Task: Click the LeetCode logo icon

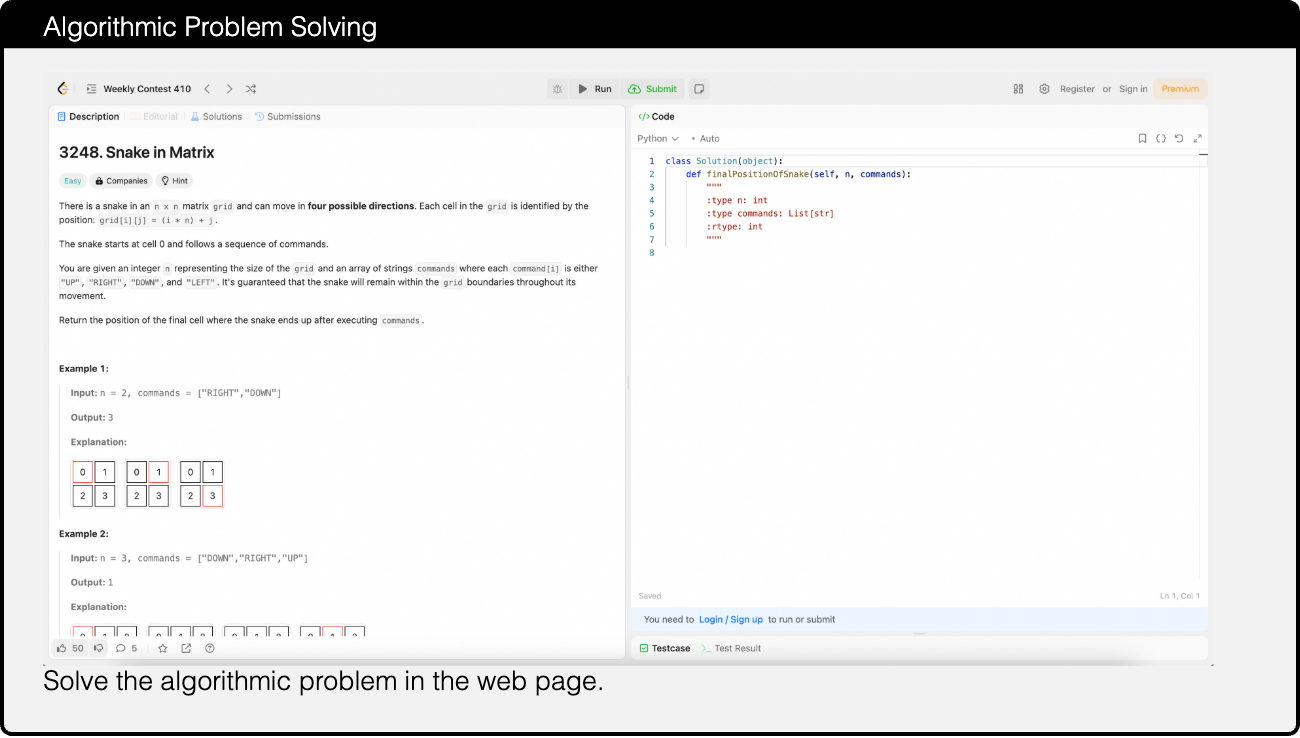Action: (63, 89)
